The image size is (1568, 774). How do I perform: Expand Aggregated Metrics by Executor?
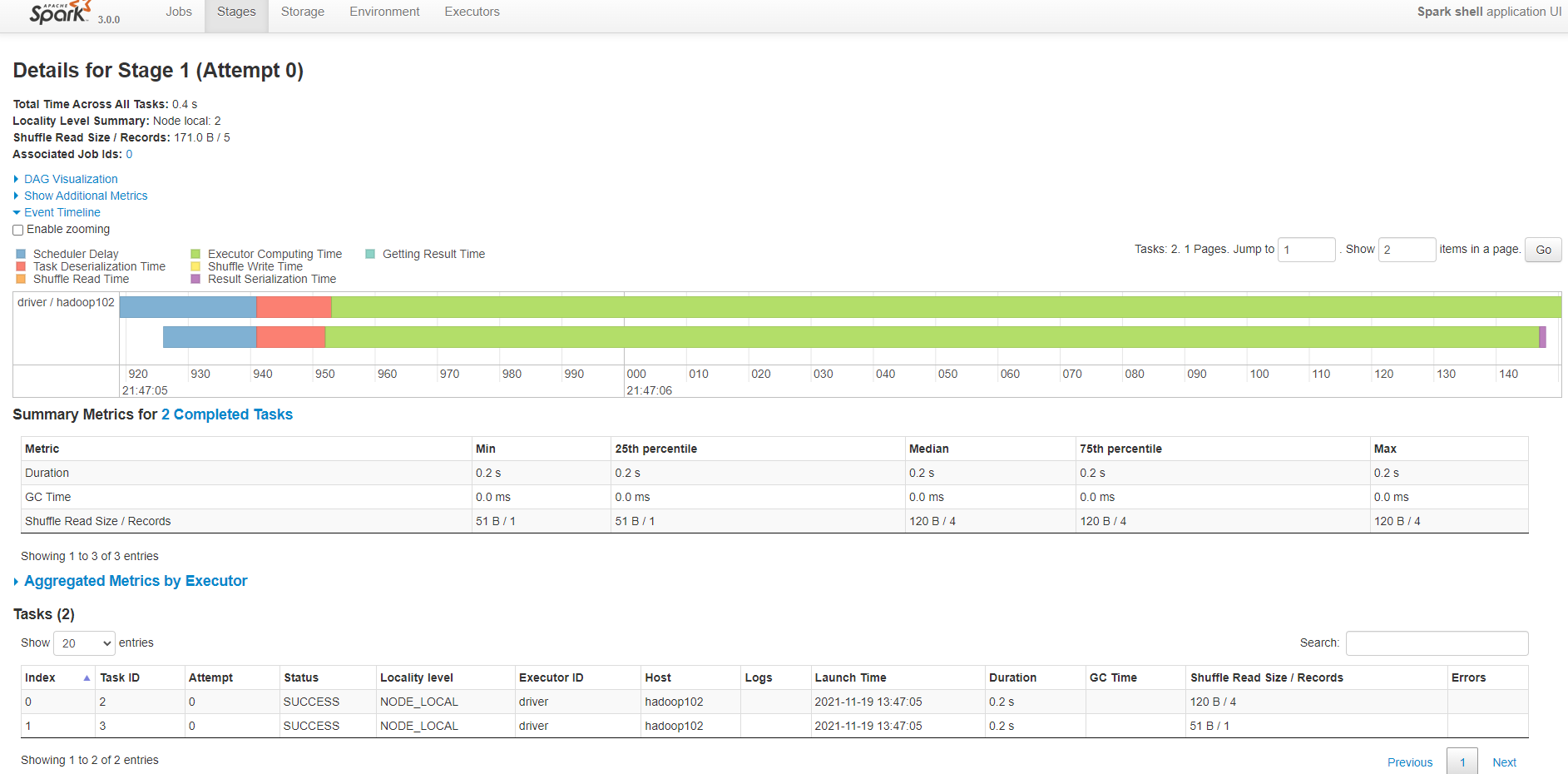(x=136, y=581)
